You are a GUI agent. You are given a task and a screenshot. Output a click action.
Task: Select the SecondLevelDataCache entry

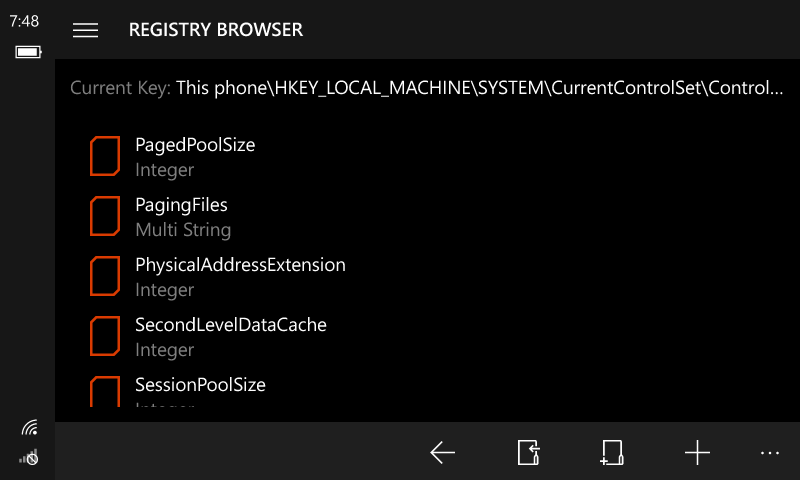tap(231, 326)
